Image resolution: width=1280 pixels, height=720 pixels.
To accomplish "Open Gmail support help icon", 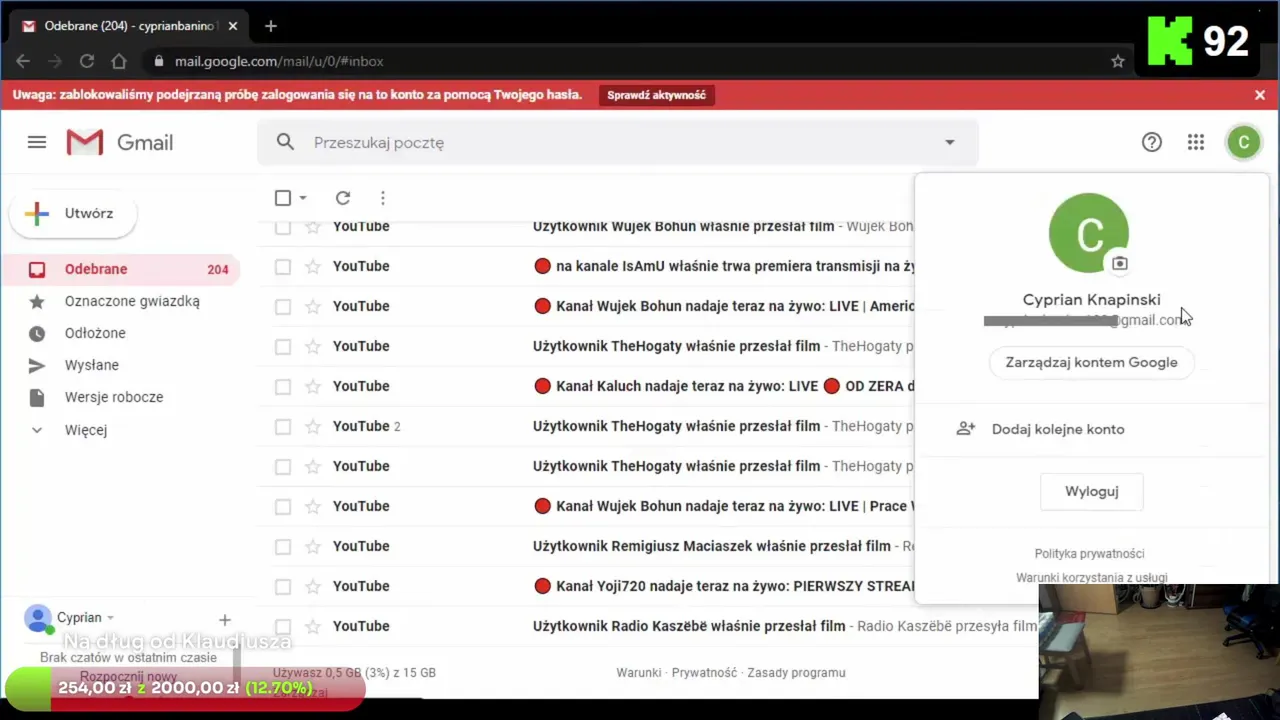I will [x=1152, y=142].
